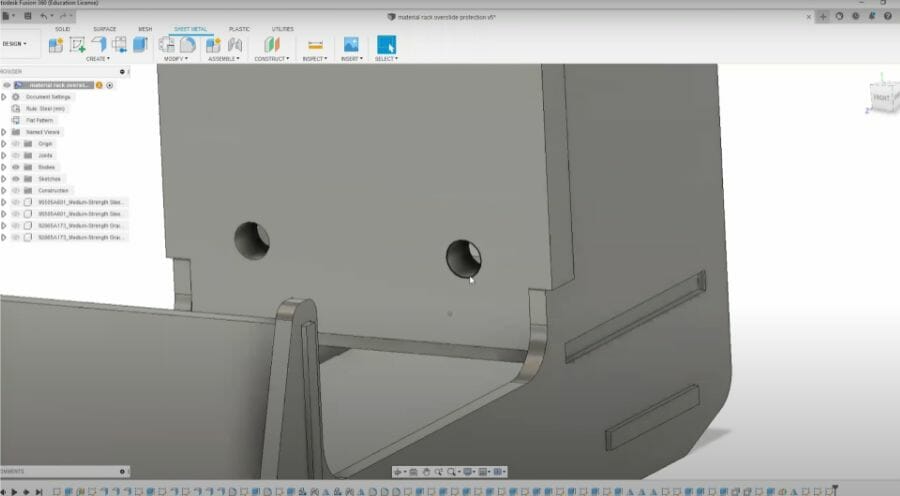Select the Unfold tool in Modify group

click(167, 45)
